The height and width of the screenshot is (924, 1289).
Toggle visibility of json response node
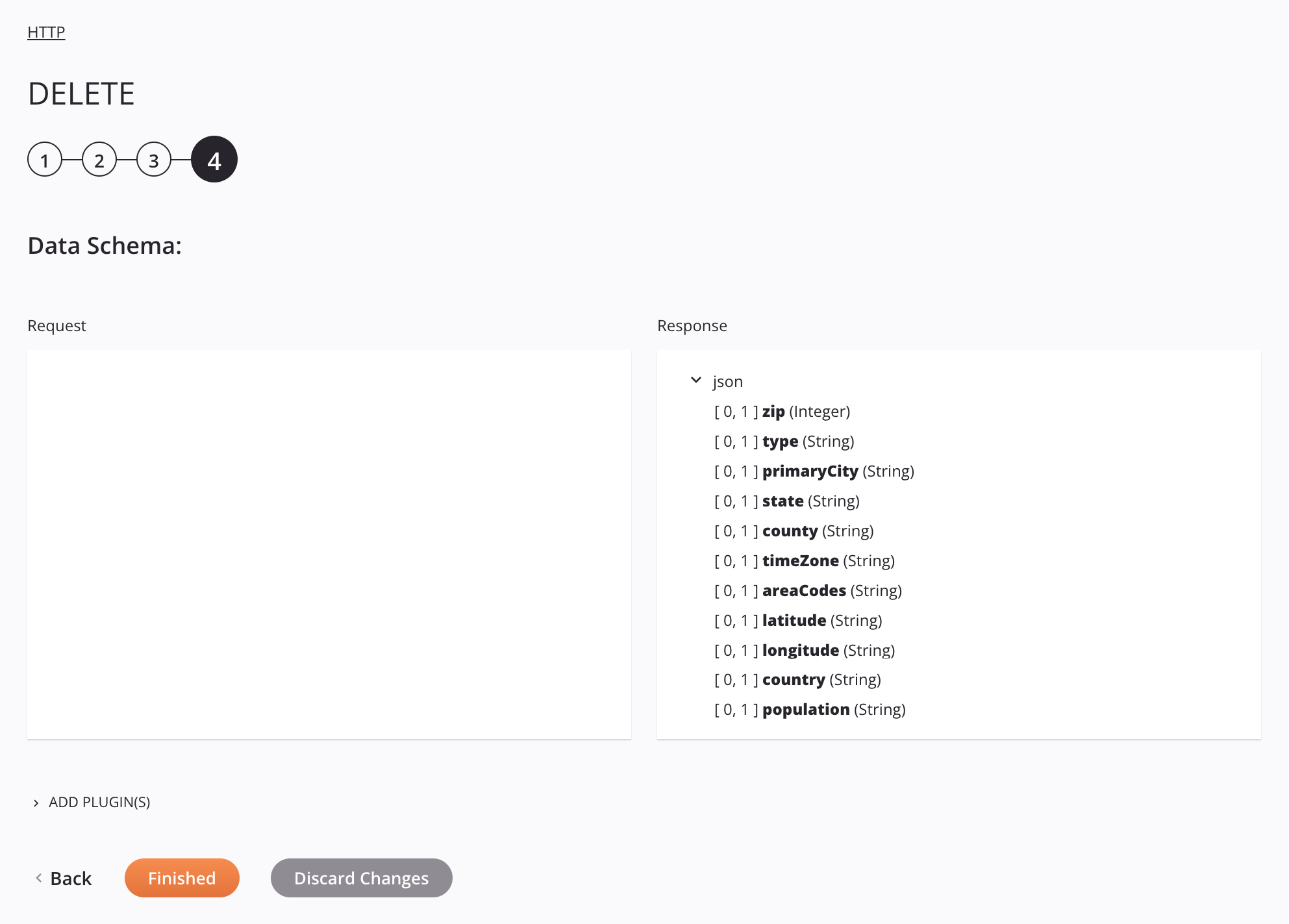[x=696, y=380]
